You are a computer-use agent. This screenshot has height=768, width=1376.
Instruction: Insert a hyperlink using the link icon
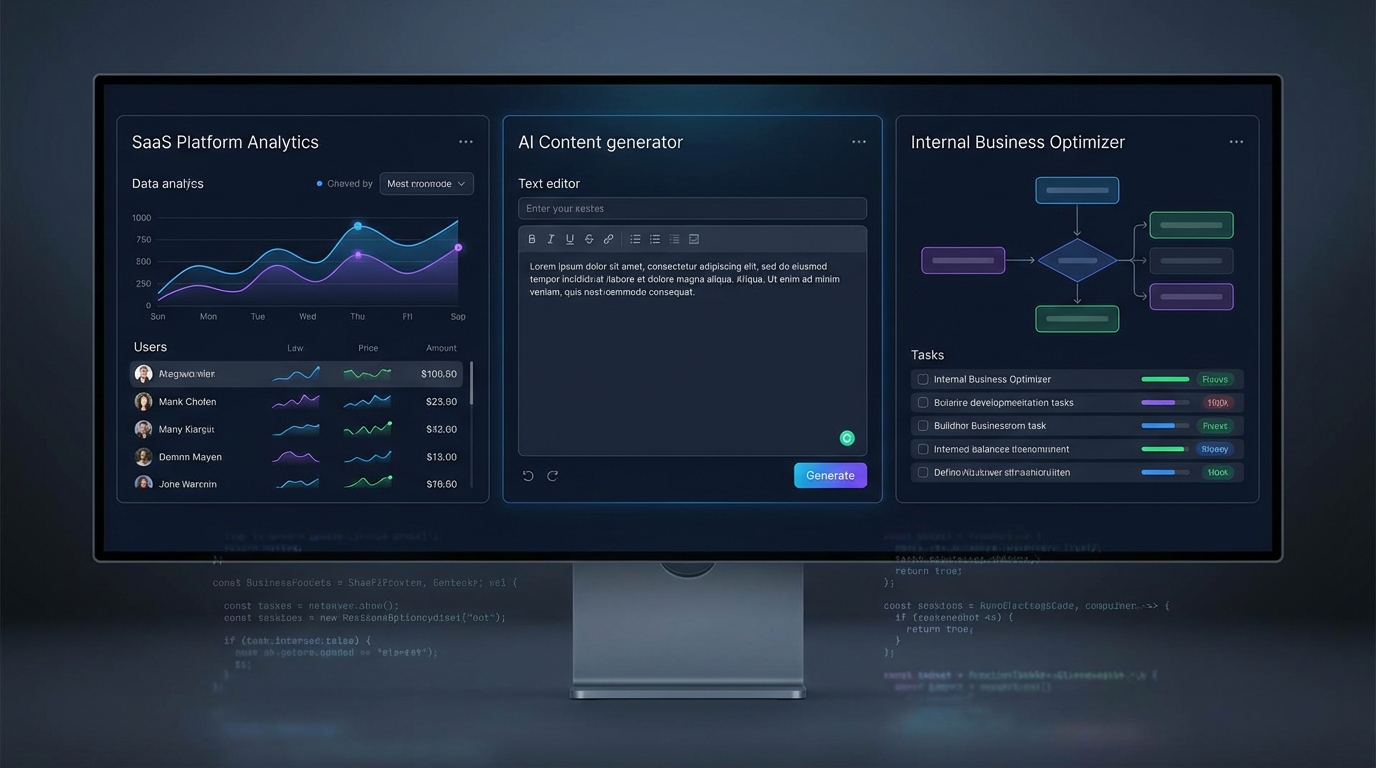pos(608,238)
